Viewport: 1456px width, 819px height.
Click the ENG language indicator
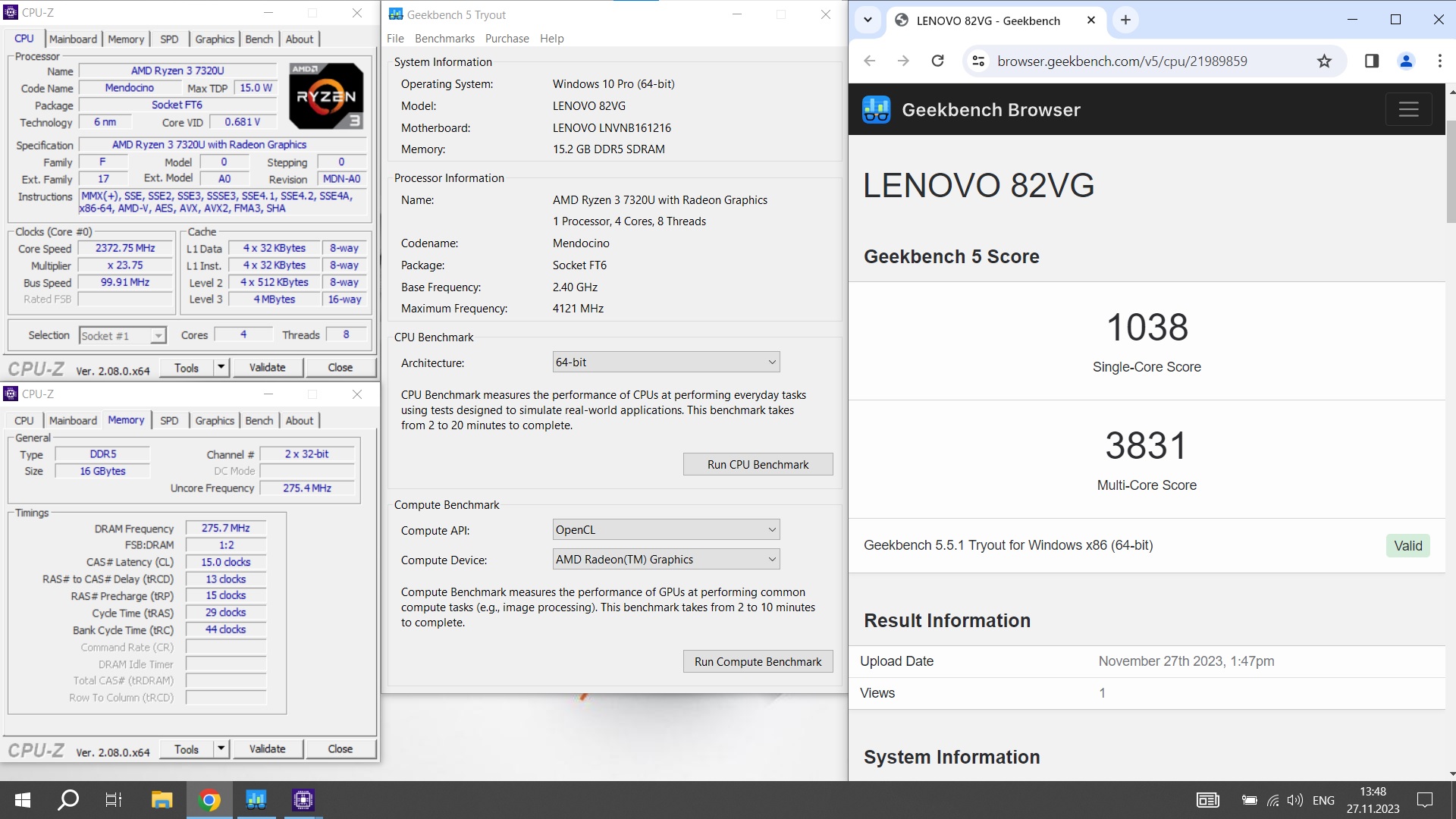(x=1323, y=800)
